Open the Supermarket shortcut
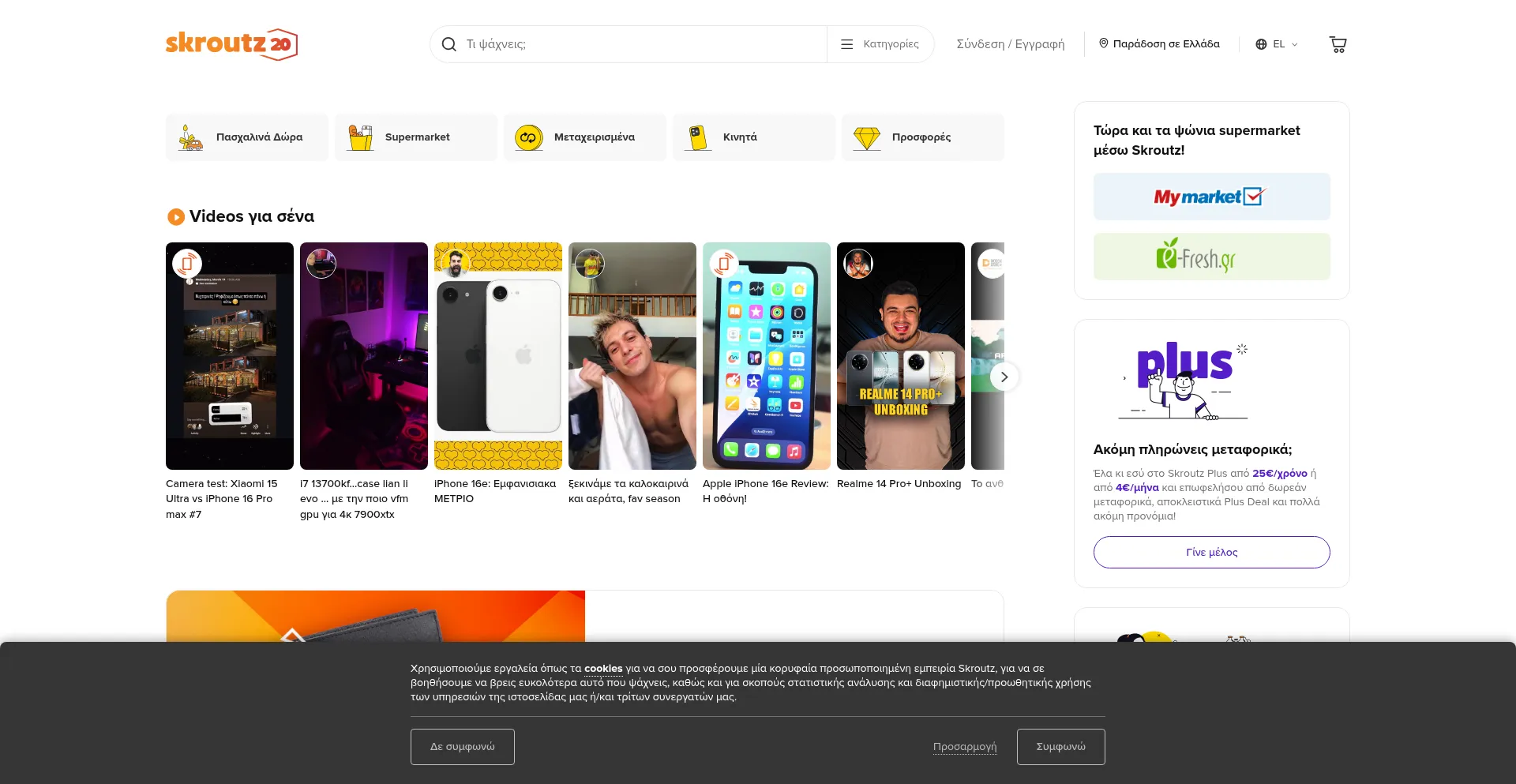1516x784 pixels. point(415,137)
